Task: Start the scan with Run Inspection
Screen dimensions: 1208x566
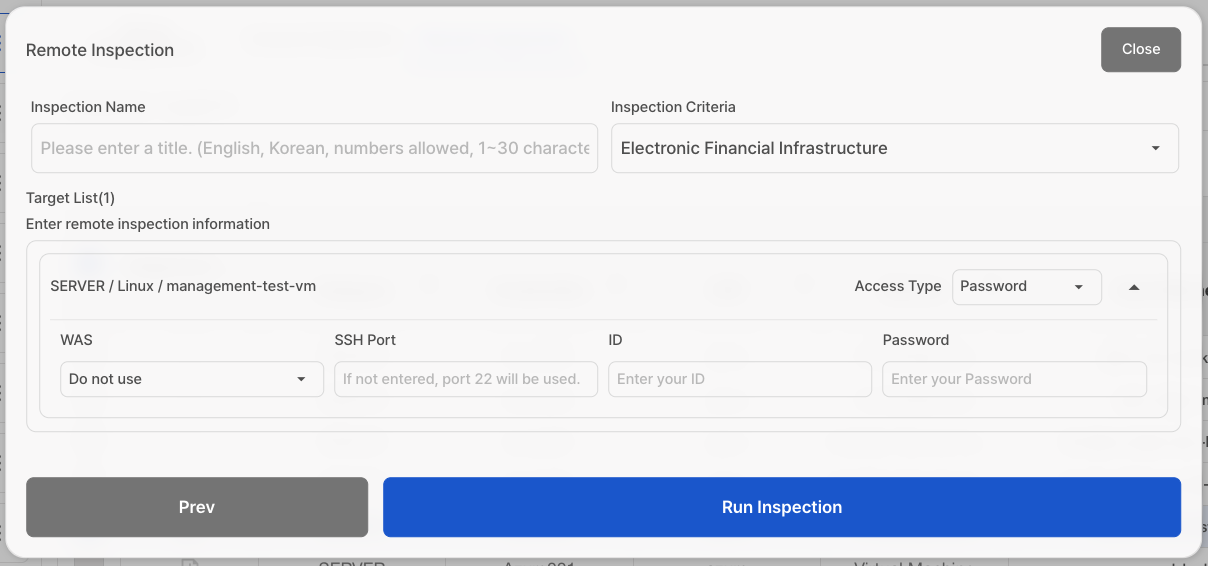Action: (x=781, y=507)
